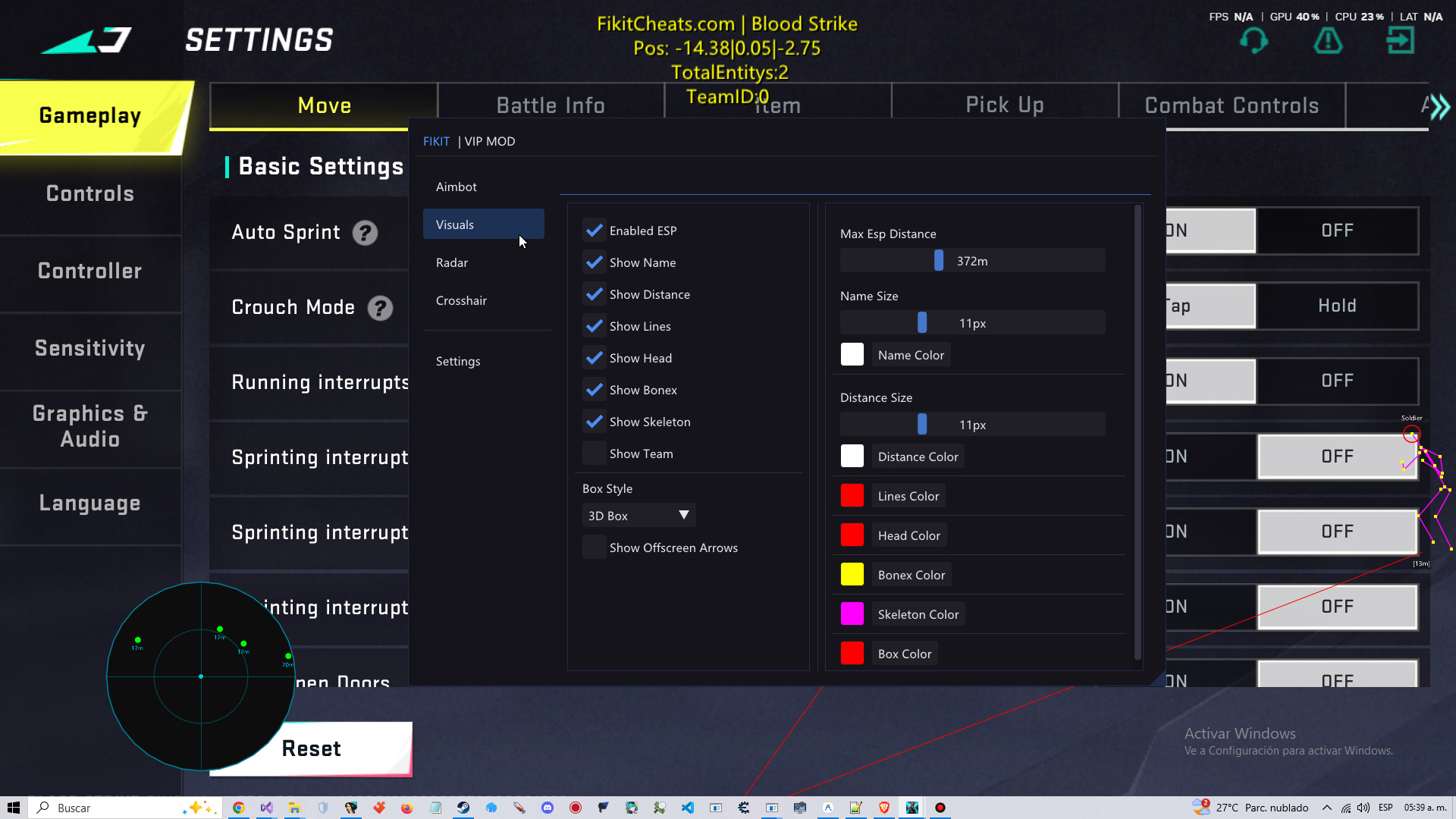Image resolution: width=1456 pixels, height=819 pixels.
Task: Open Google Chrome from the taskbar
Action: pyautogui.click(x=238, y=808)
